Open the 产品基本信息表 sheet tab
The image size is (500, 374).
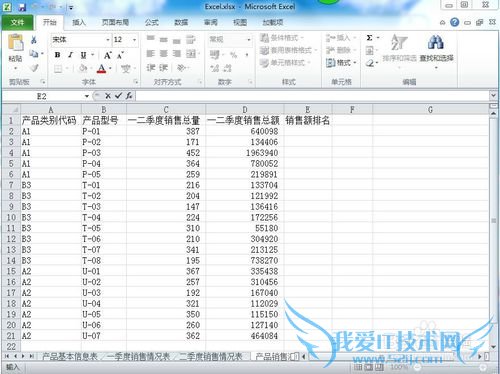(x=70, y=356)
